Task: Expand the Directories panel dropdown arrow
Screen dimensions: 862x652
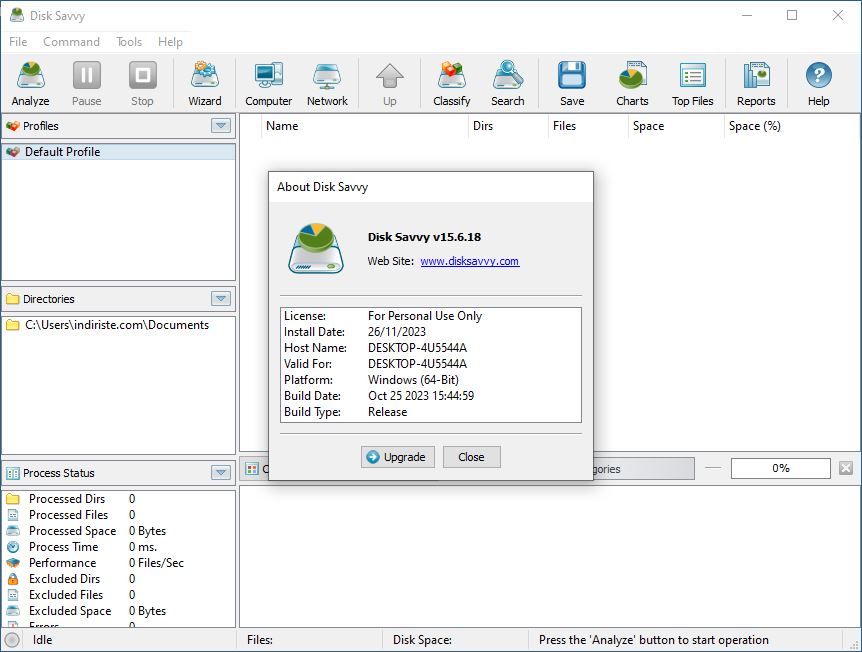Action: point(220,299)
